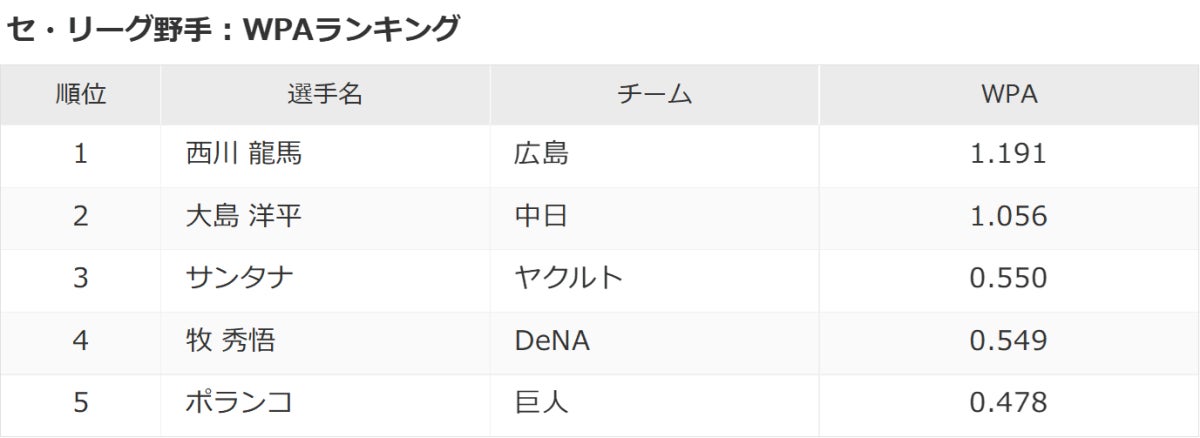Image resolution: width=1200 pixels, height=438 pixels.
Task: Click the 巨人 team cell
Action: click(x=541, y=403)
